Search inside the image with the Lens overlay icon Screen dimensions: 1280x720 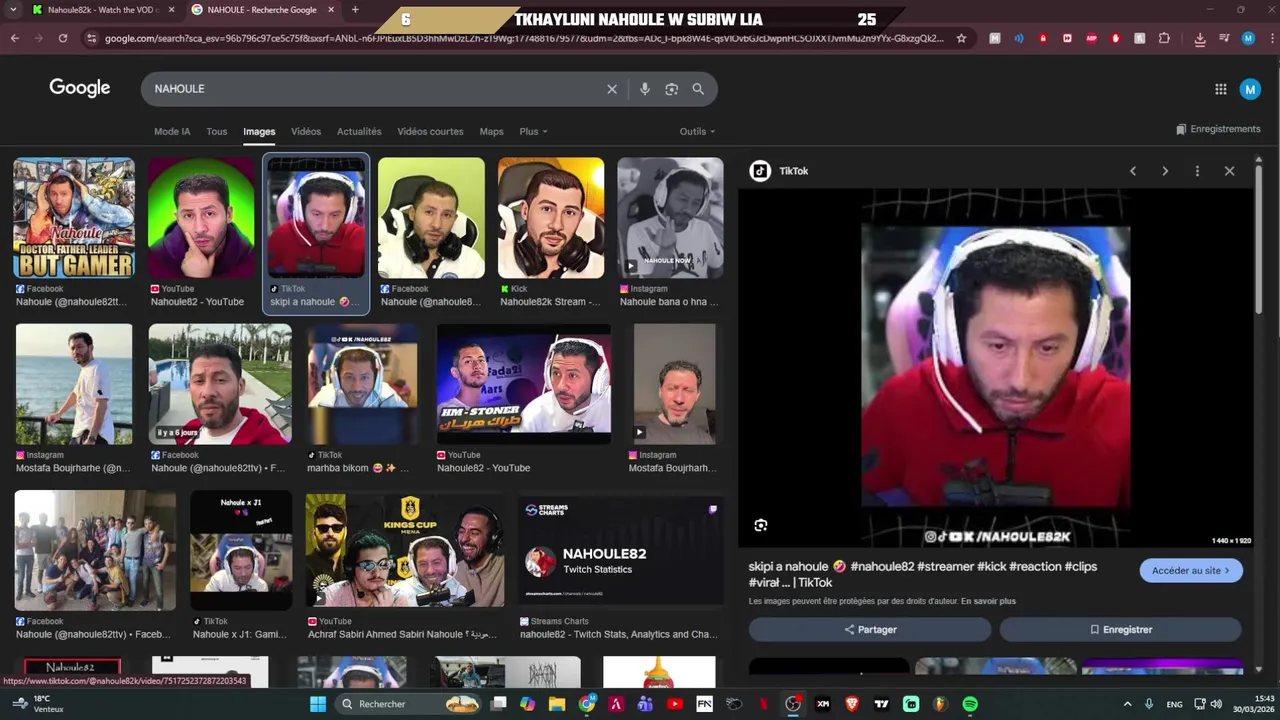[761, 525]
